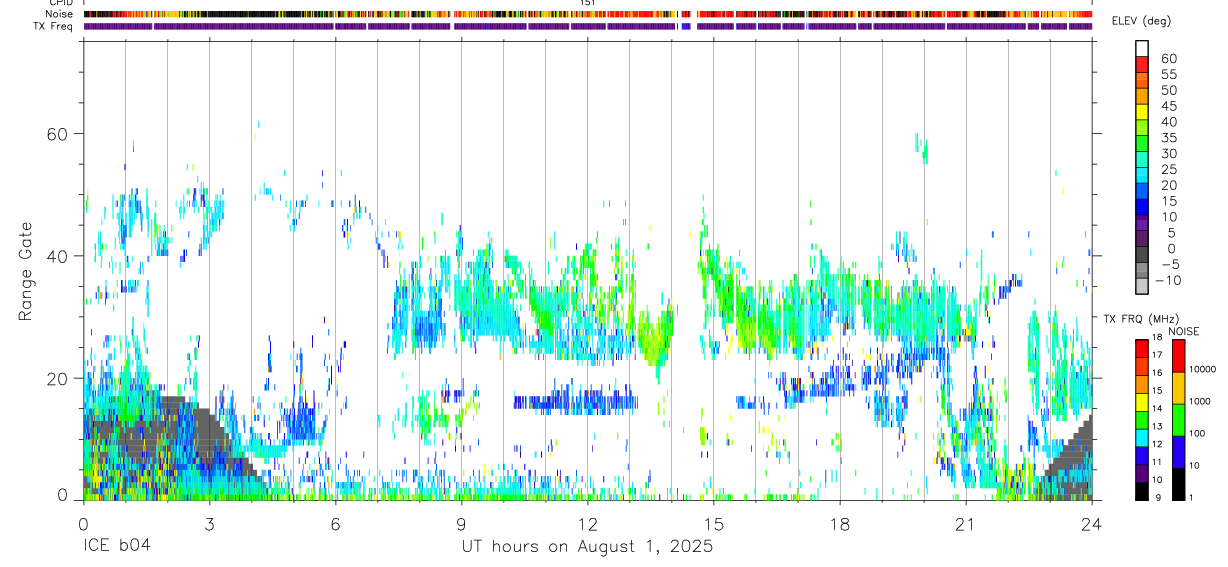Select the 40 label on elevation colorbar
1228x567 pixels.
point(1169,122)
